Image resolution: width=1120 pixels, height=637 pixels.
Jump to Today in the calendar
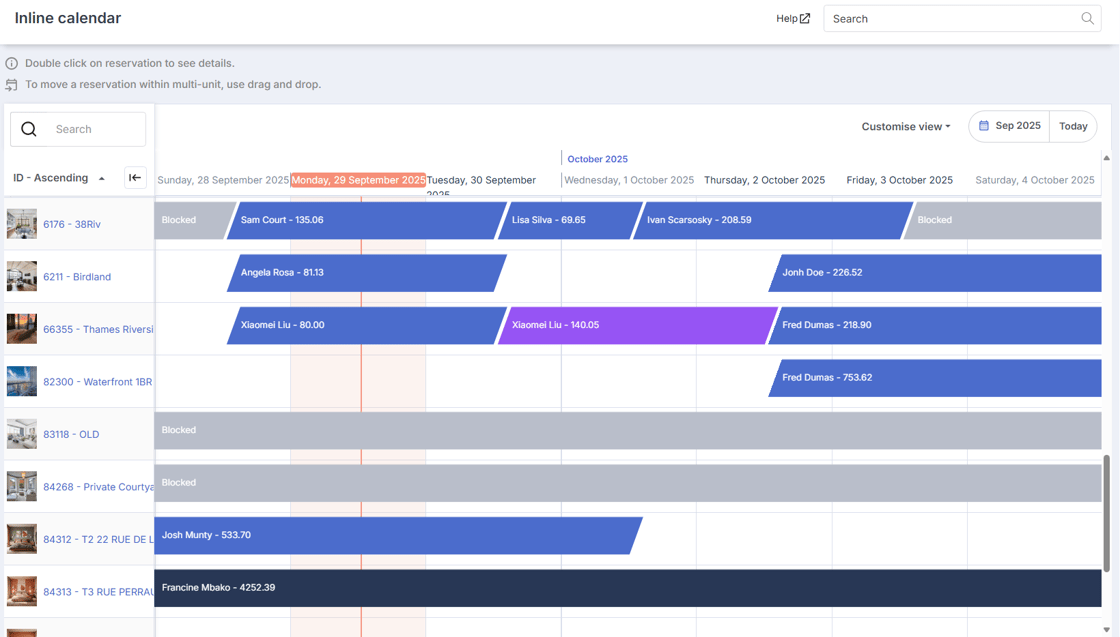1073,126
